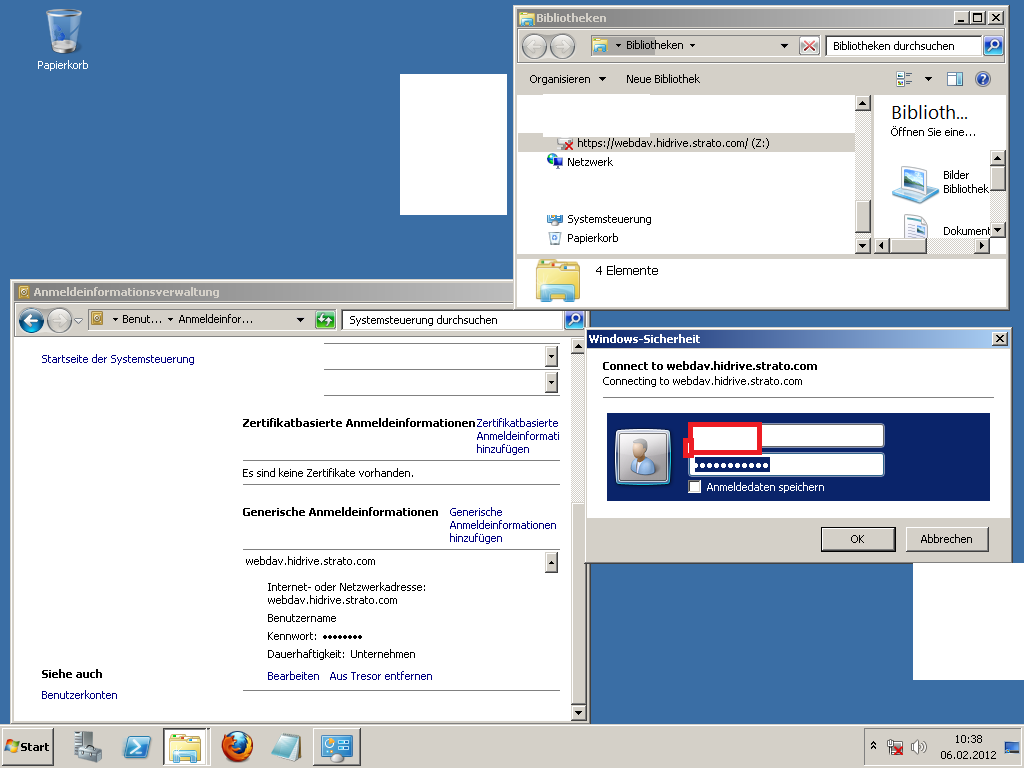Viewport: 1024px width, 768px height.
Task: Collapse the webdav.hidrive.strato.com credential entry
Action: [x=552, y=562]
